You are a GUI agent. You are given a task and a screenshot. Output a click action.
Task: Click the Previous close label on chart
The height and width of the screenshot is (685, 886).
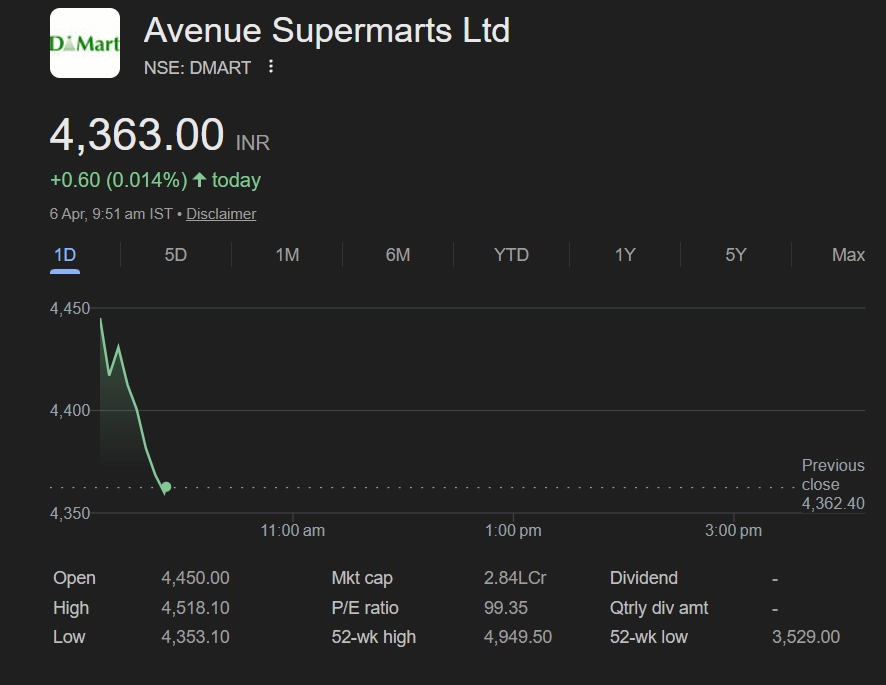(833, 475)
